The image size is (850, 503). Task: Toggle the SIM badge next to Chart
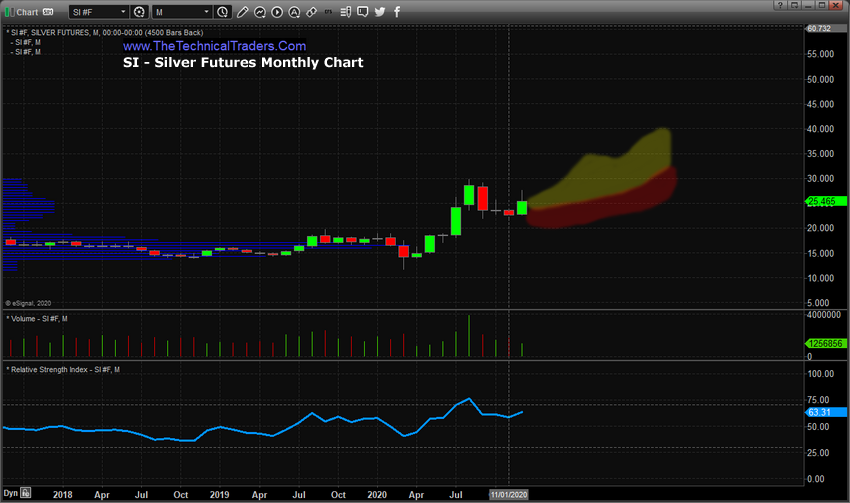pyautogui.click(x=47, y=12)
